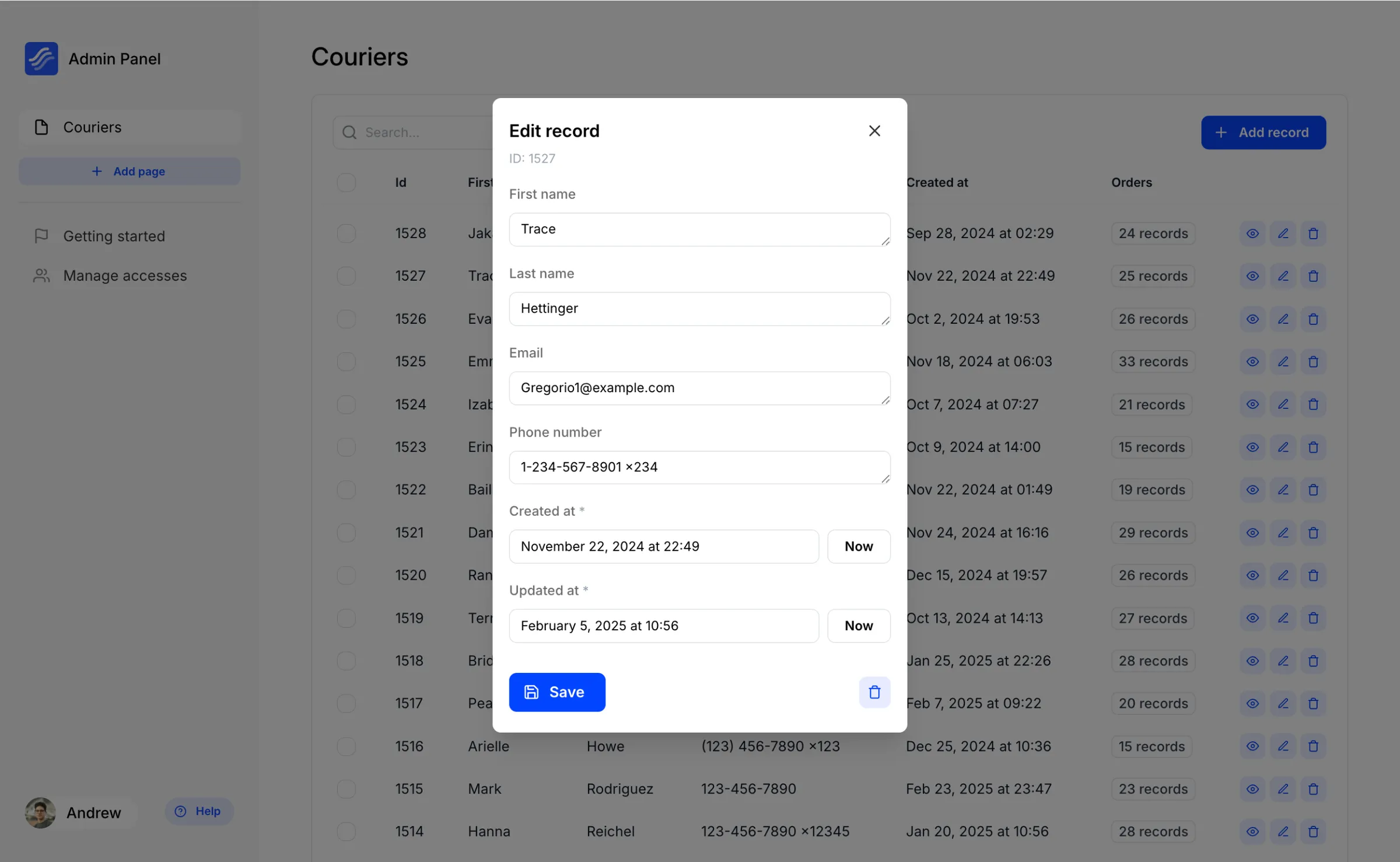Viewport: 1400px width, 862px height.
Task: Click the pencil edit icon for record 1528
Action: [1283, 233]
